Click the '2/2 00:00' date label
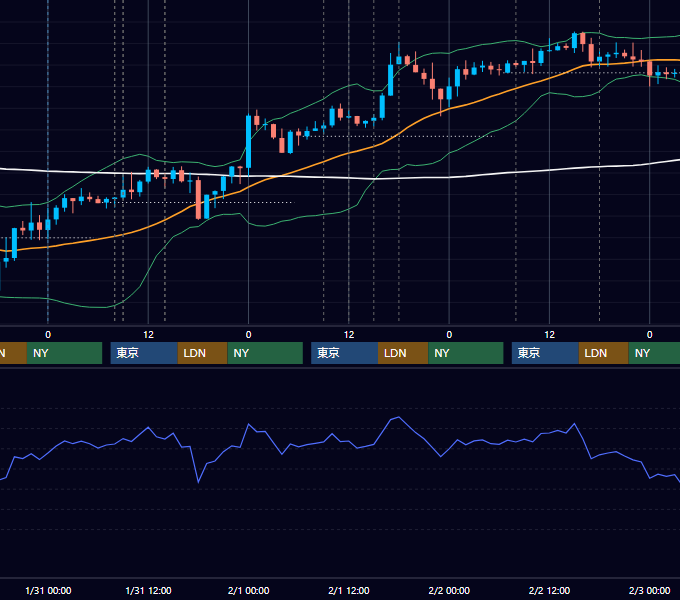The height and width of the screenshot is (600, 680). tap(449, 590)
